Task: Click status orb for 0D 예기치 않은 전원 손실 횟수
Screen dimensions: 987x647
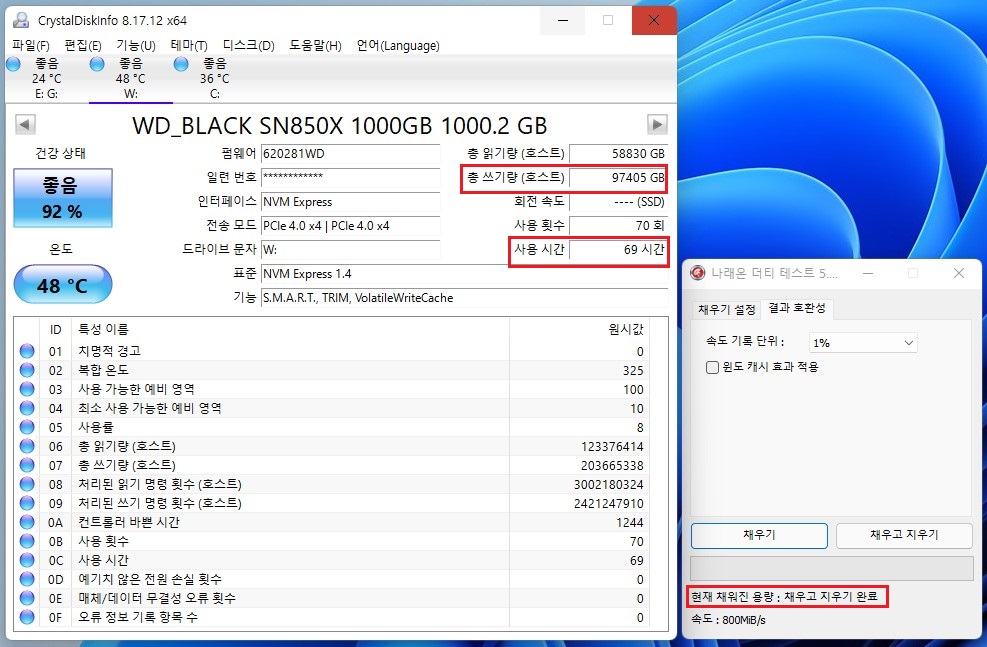Action: click(x=27, y=579)
